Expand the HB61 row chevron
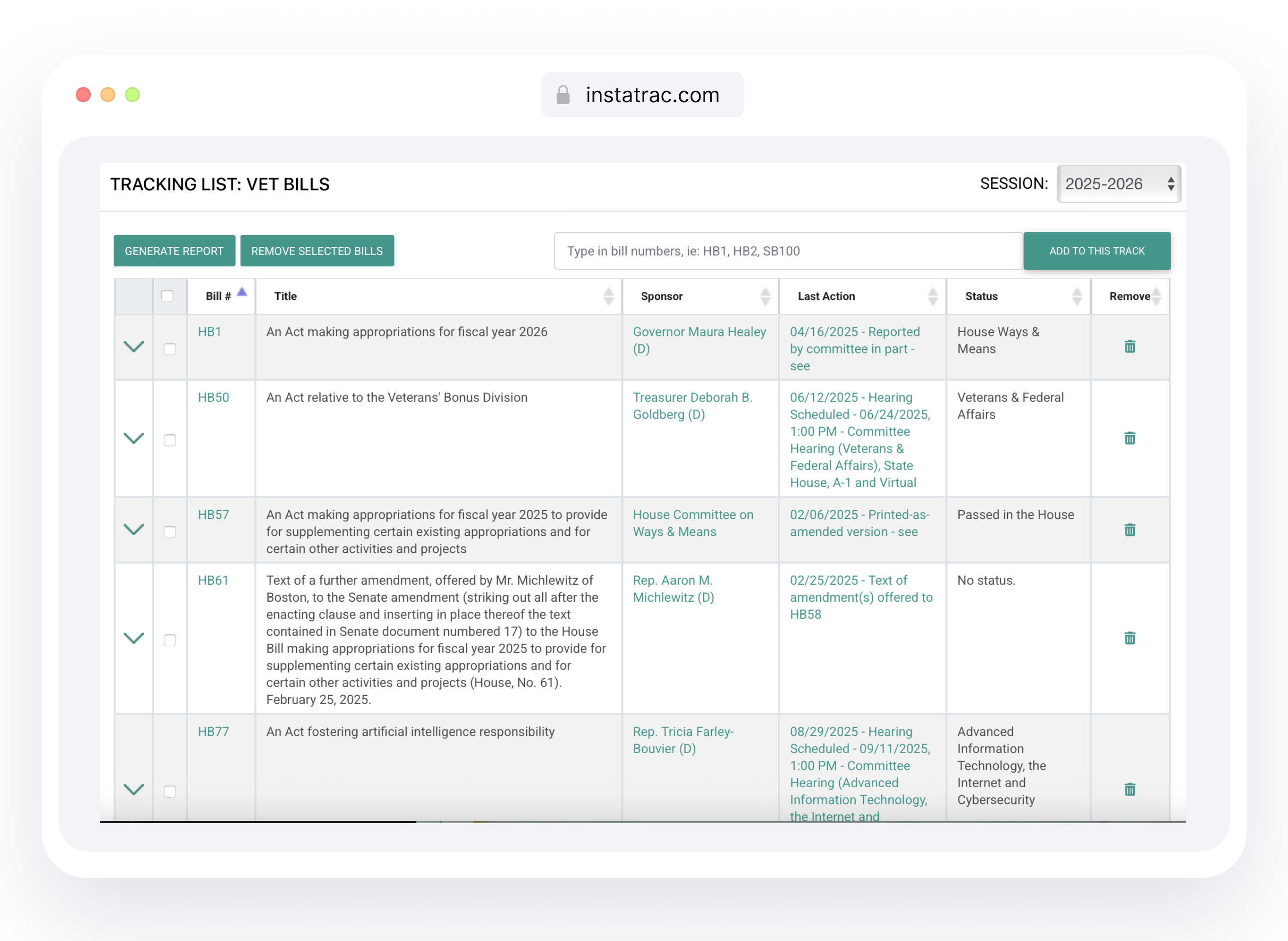The image size is (1288, 941). pyautogui.click(x=134, y=638)
